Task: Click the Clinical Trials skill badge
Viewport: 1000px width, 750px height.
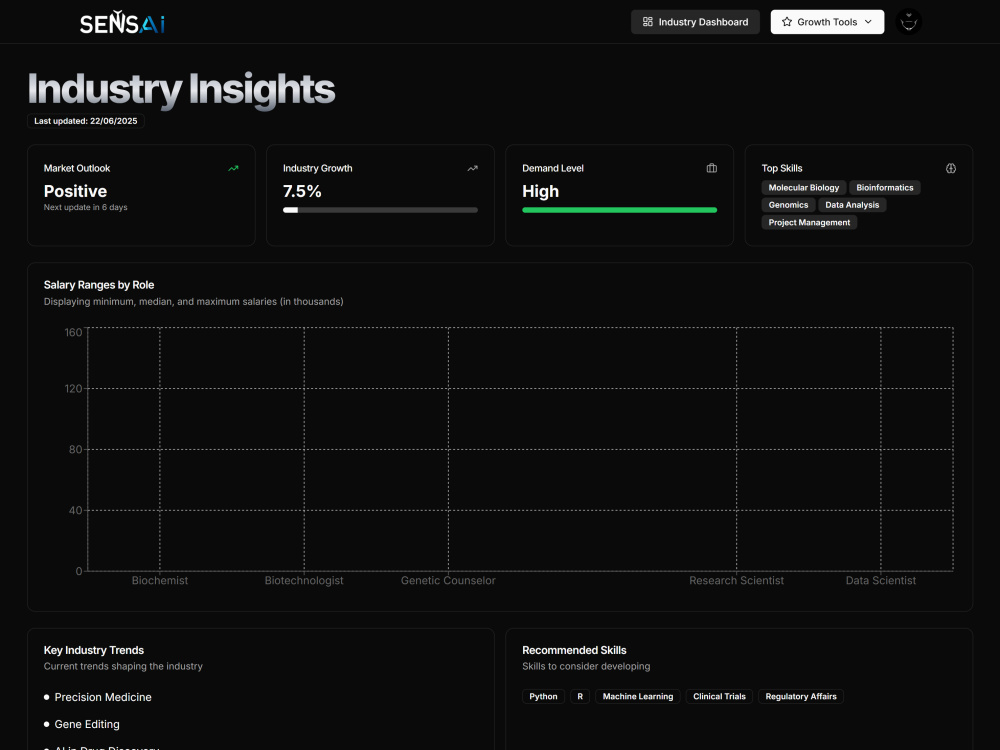Action: tap(719, 696)
